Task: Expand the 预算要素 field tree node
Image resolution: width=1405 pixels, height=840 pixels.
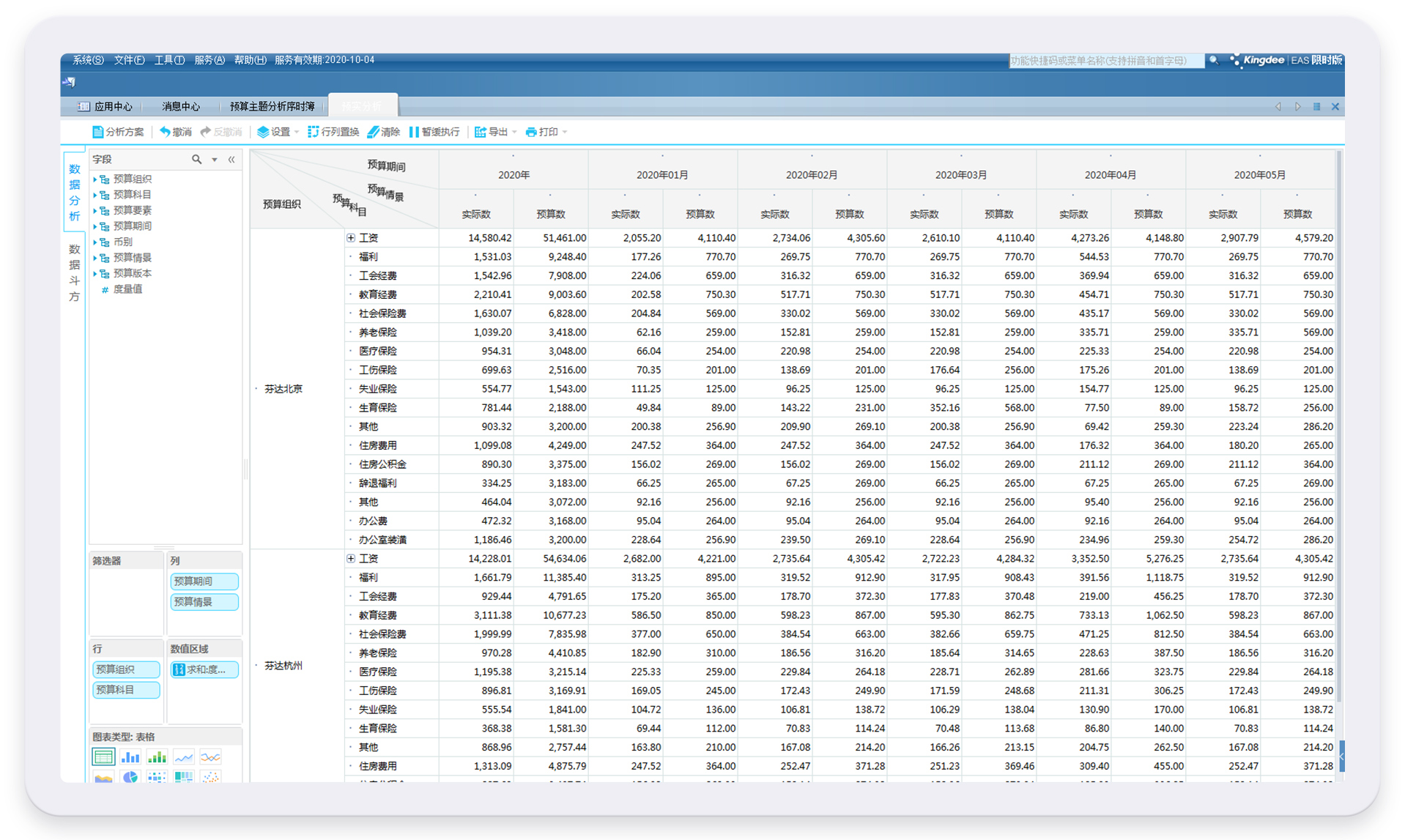Action: (95, 210)
